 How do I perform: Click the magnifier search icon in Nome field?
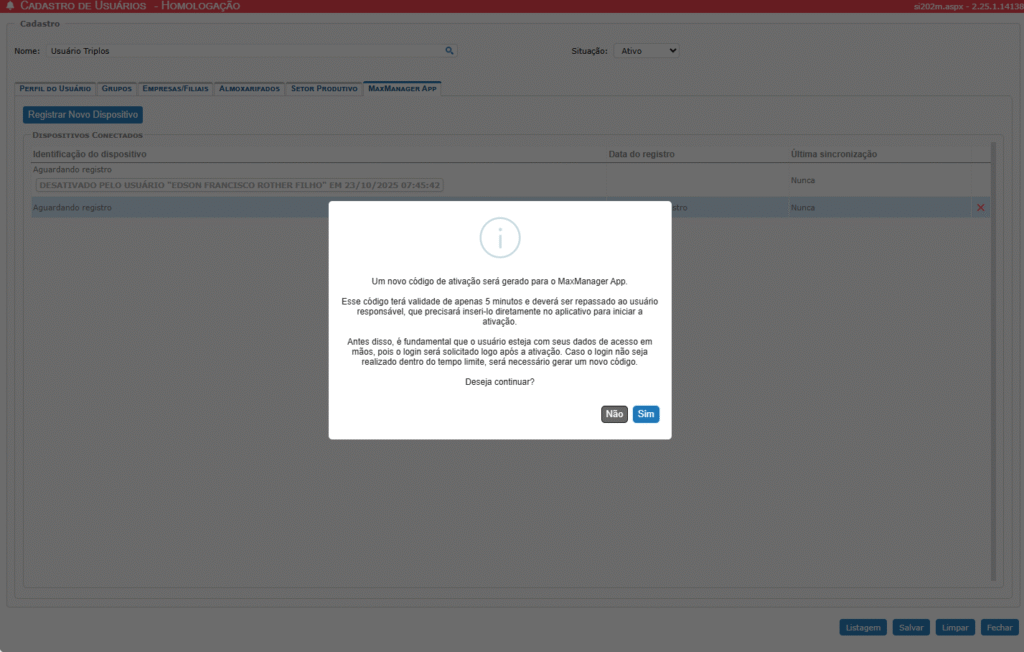450,50
